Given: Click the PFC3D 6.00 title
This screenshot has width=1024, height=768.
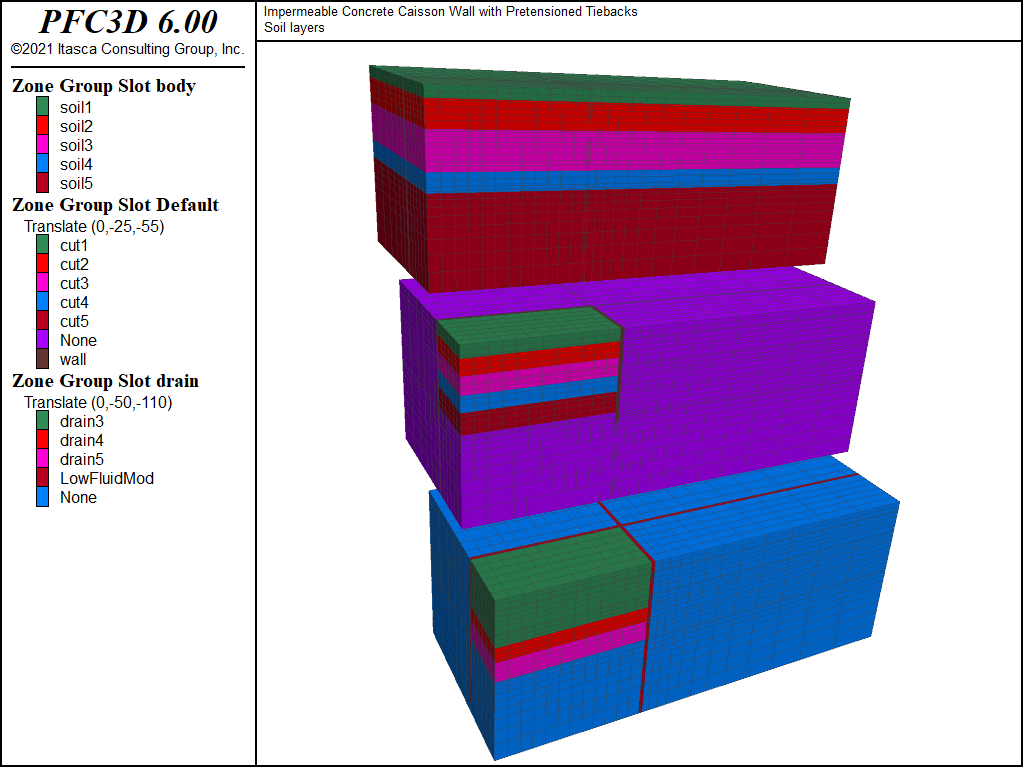Looking at the screenshot, I should pyautogui.click(x=128, y=22).
